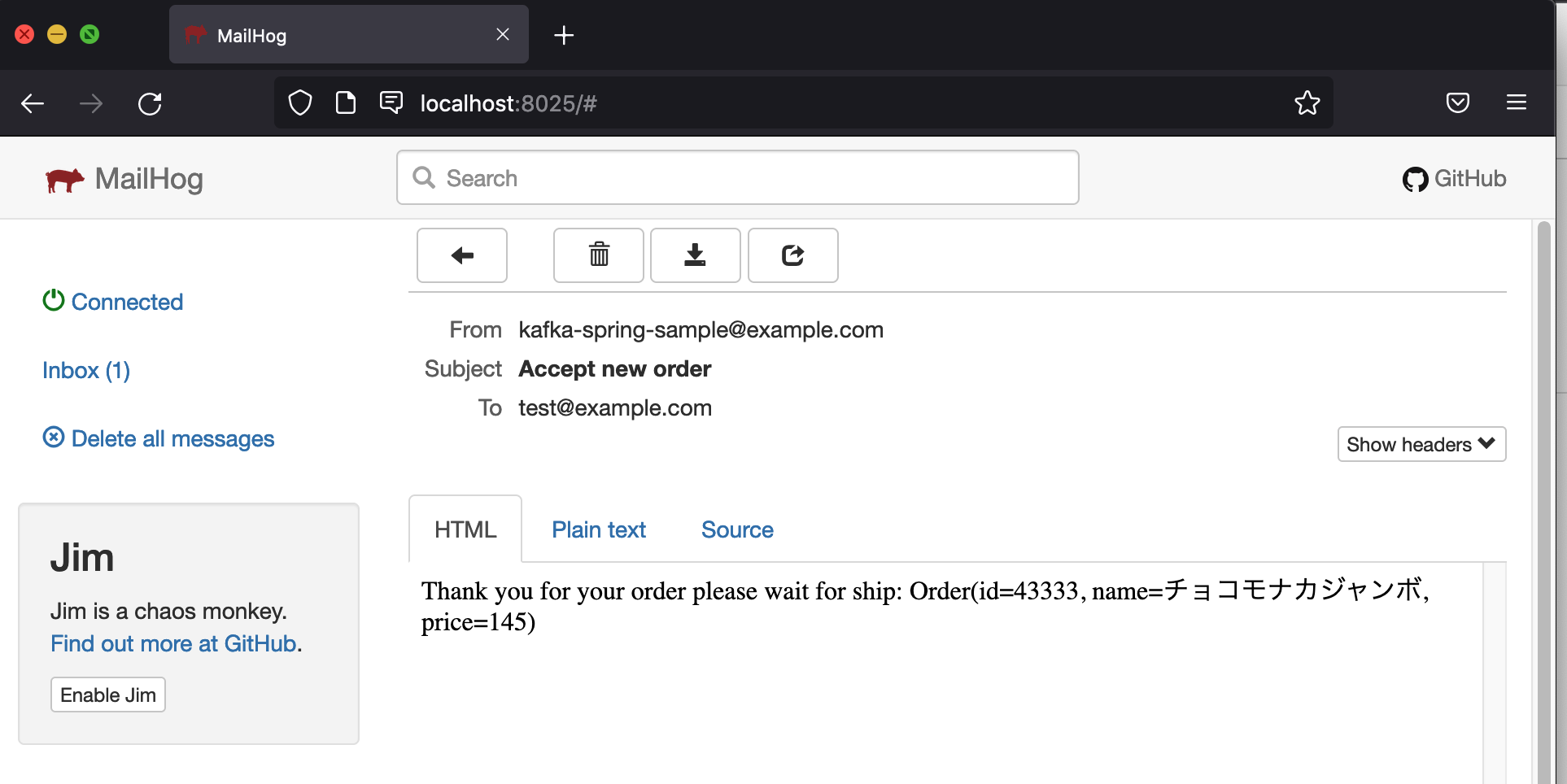The width and height of the screenshot is (1567, 784).
Task: Return to inbox using the back arrow icon
Action: [x=461, y=255]
